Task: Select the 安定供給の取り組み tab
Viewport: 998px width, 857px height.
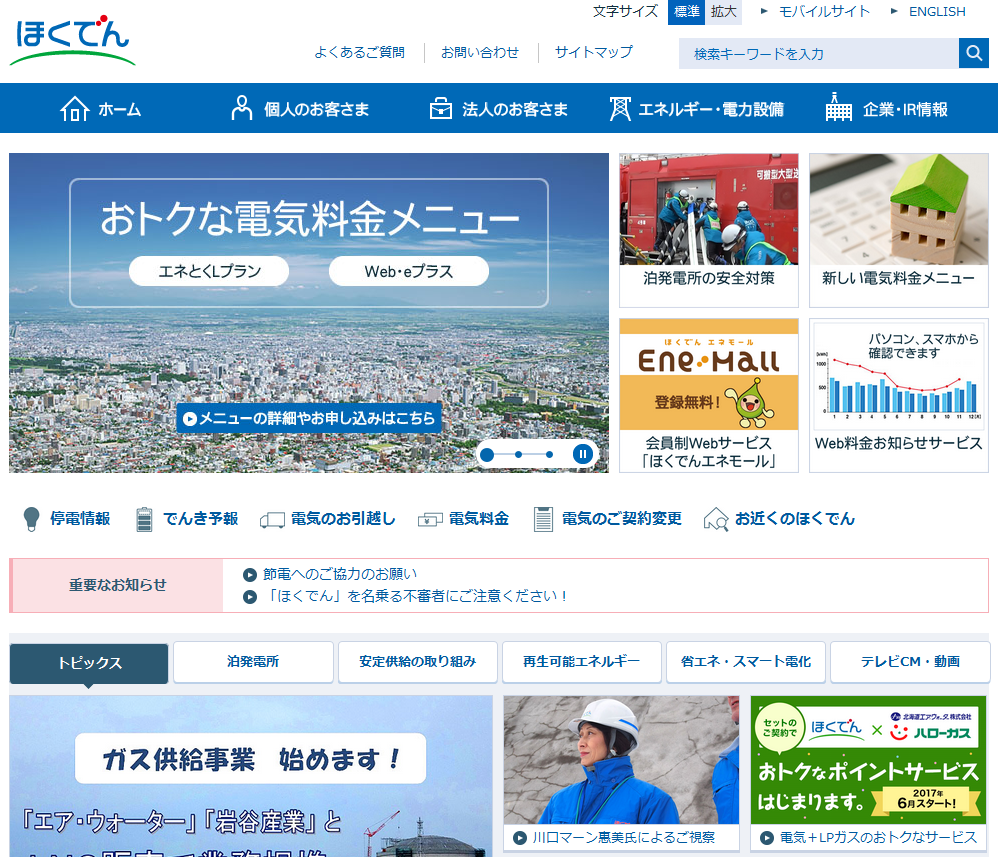Action: [x=418, y=662]
